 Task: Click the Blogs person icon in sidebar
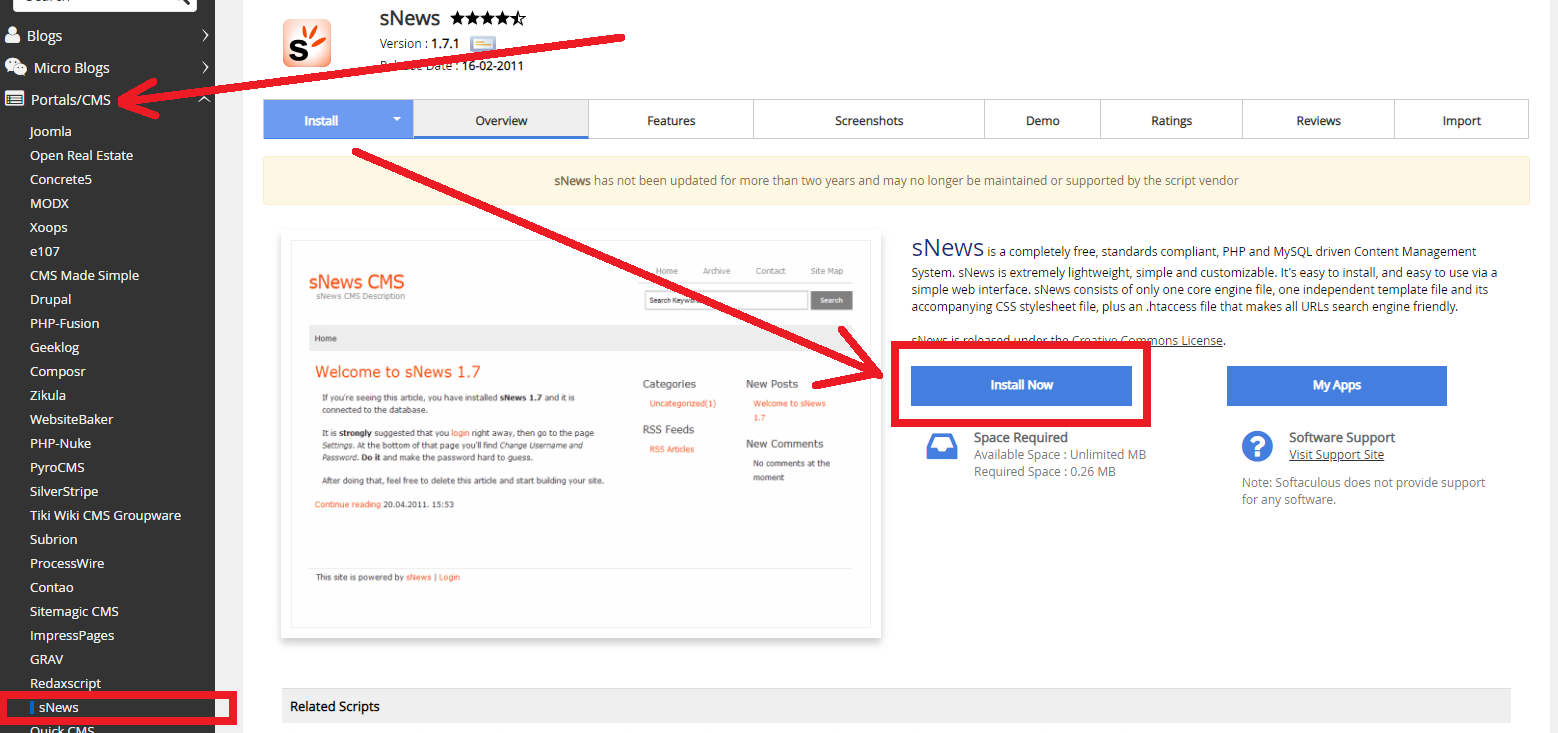coord(13,36)
